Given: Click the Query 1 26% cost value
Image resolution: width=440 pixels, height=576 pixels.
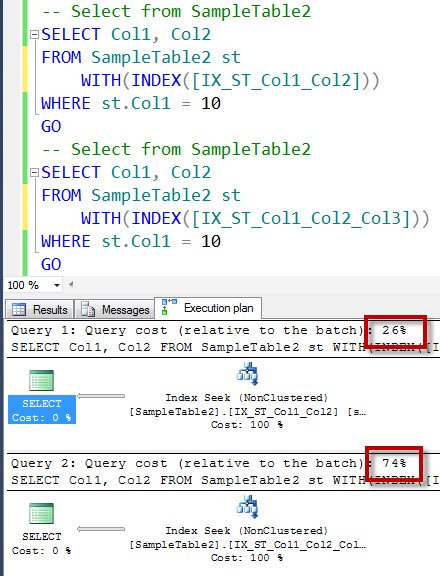Looking at the screenshot, I should click(x=394, y=330).
